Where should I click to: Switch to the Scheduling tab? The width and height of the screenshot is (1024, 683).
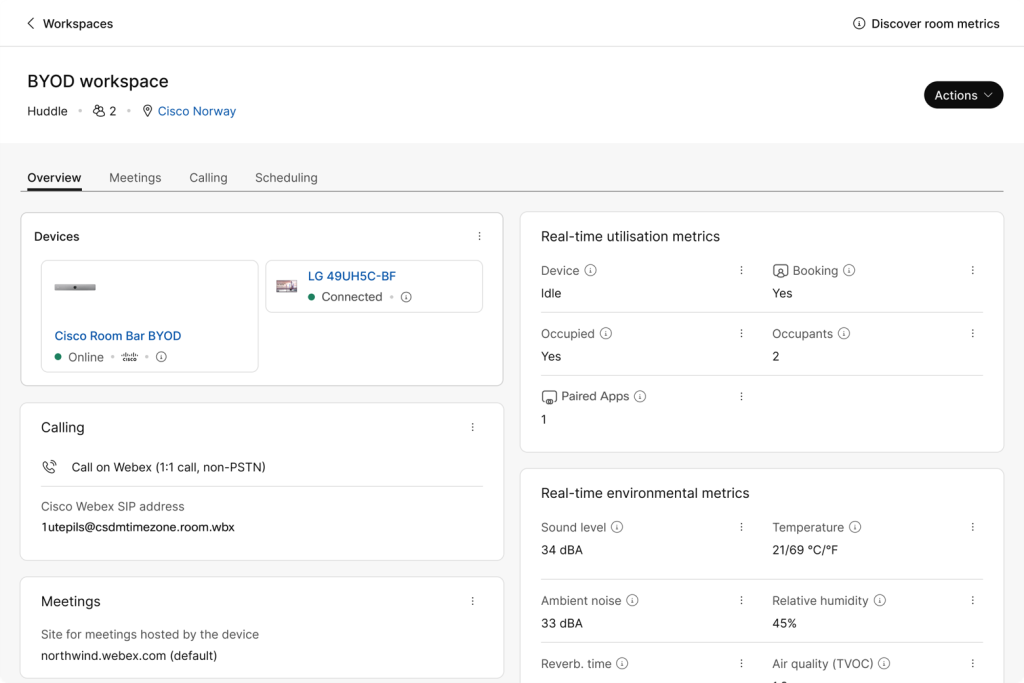[x=286, y=178]
